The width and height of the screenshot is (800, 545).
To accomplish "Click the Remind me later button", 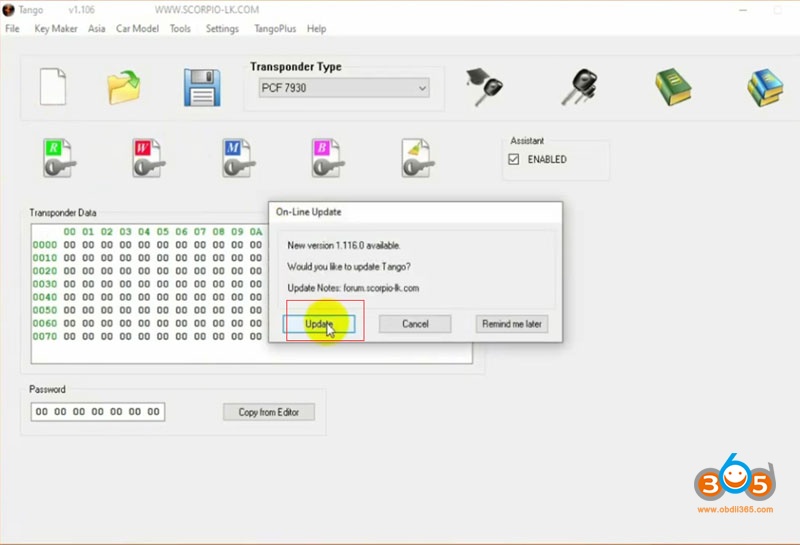I will pos(512,324).
